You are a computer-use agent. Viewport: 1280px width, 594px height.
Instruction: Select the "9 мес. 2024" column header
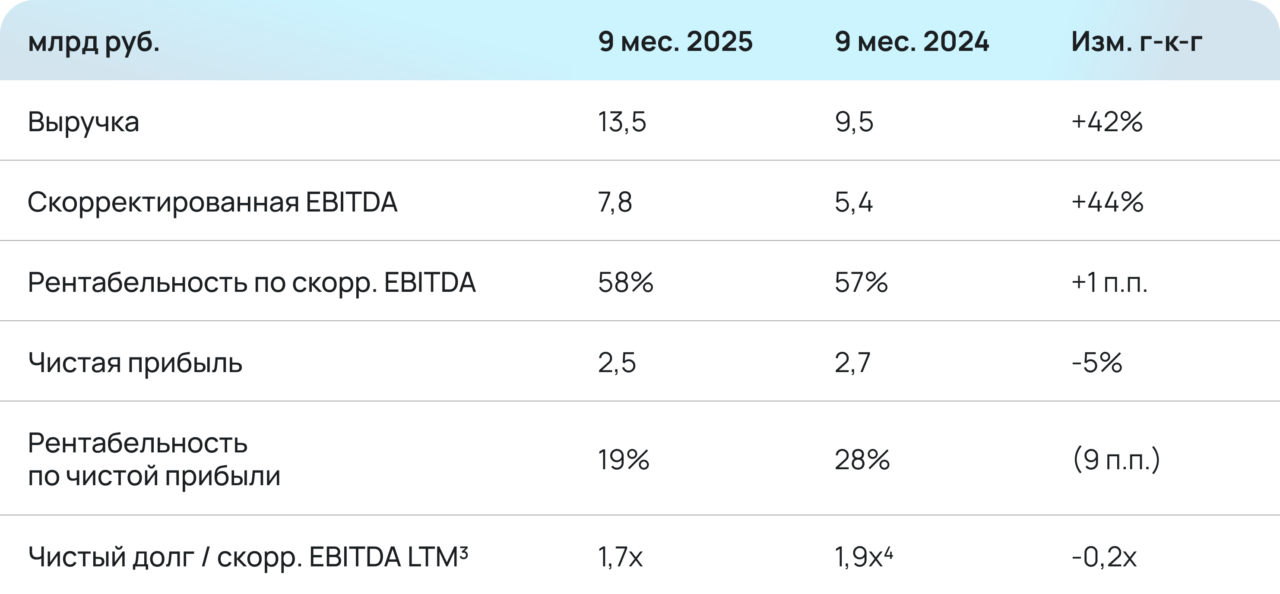[912, 42]
